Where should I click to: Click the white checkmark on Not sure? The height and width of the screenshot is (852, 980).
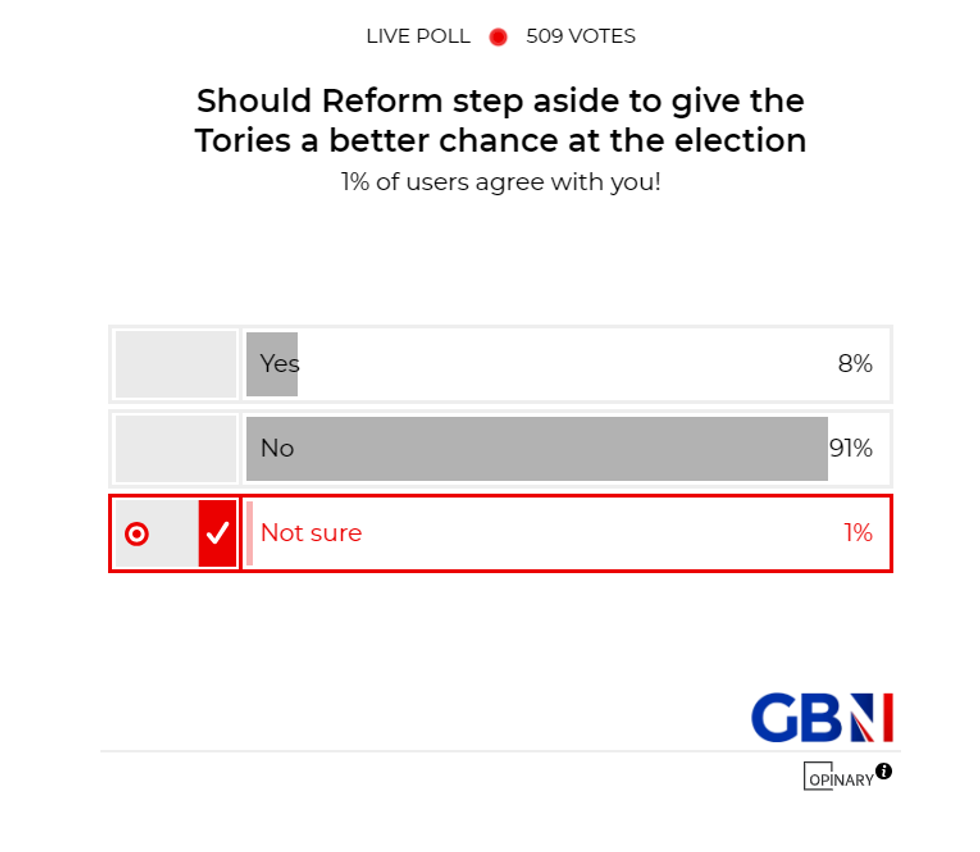[x=217, y=534]
